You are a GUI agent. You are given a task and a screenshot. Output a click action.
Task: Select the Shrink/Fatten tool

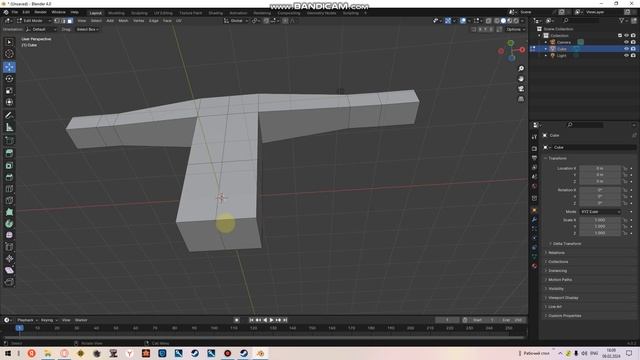coord(9,259)
